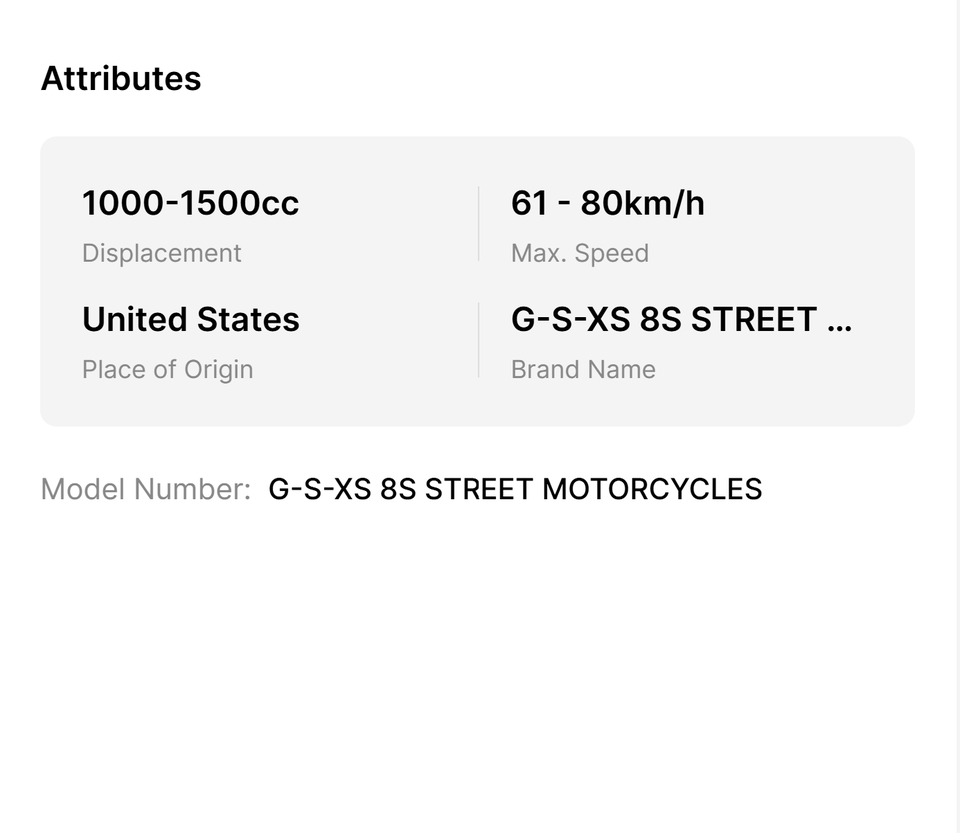Click the ellipsis ending the brand name value

[x=840, y=321]
